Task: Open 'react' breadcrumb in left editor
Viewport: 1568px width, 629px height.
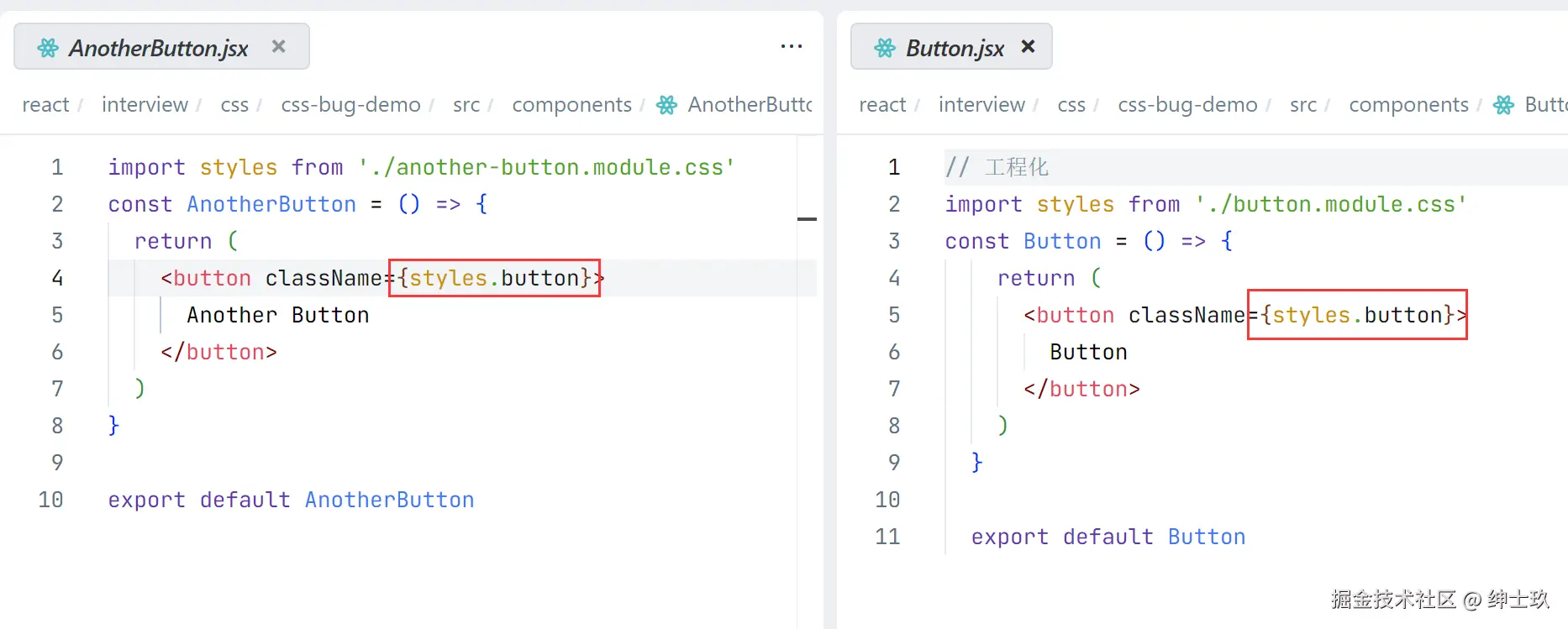Action: tap(45, 105)
